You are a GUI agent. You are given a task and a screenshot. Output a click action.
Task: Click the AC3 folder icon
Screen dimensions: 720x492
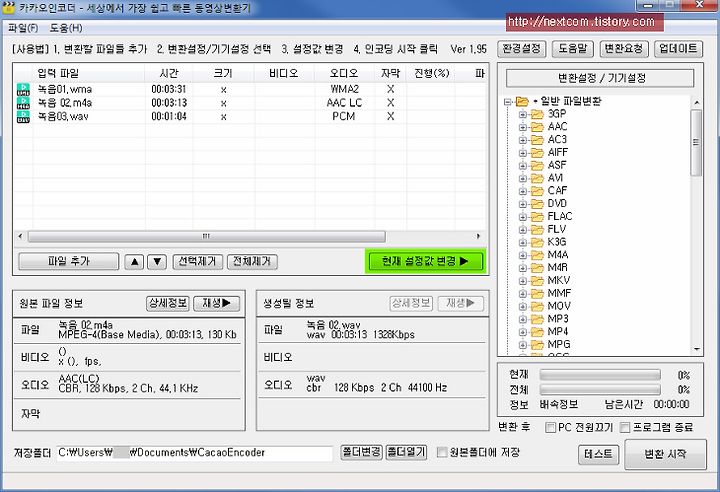537,140
